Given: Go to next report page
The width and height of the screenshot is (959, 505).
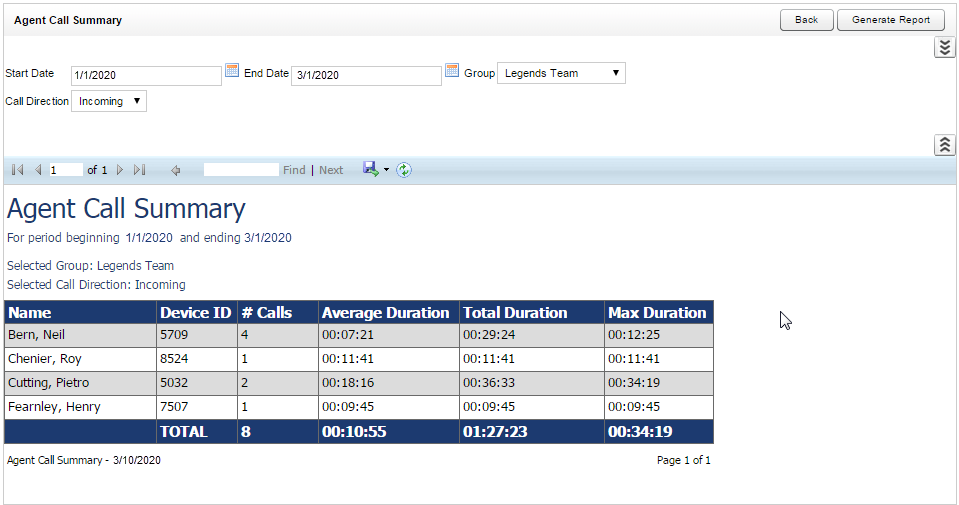Looking at the screenshot, I should point(120,170).
